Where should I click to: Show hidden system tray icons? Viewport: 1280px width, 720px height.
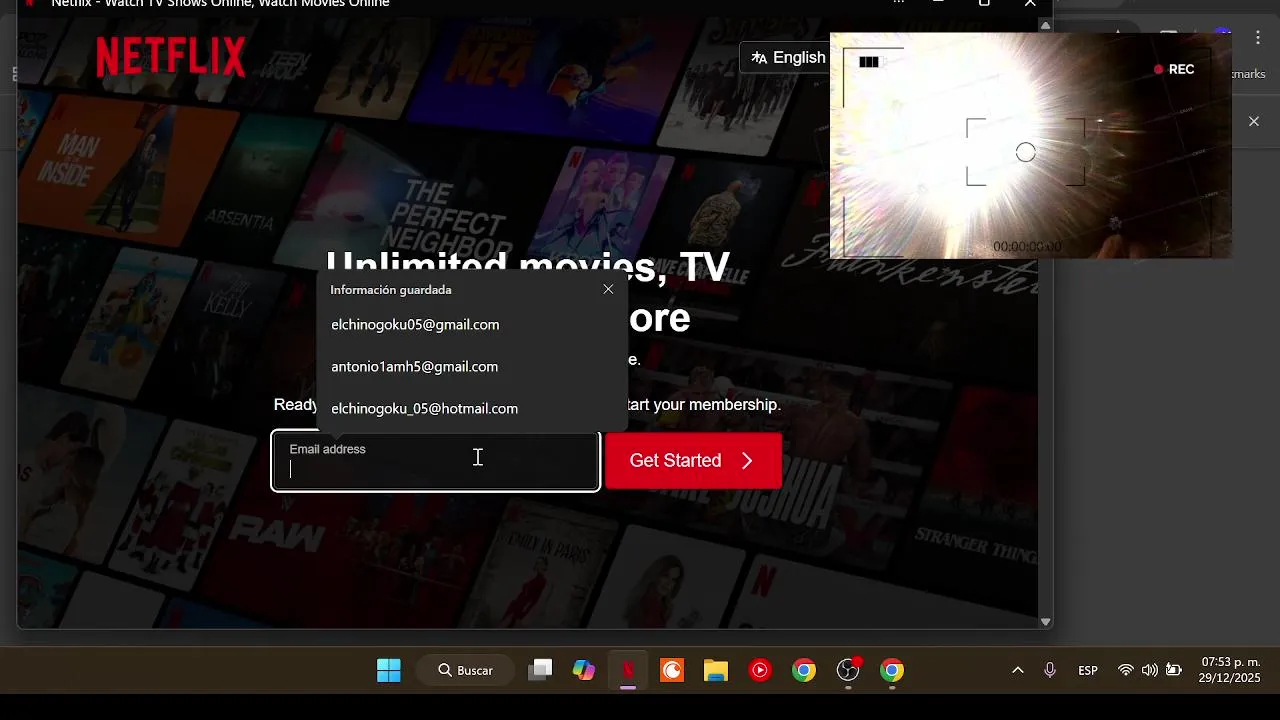pyautogui.click(x=1018, y=670)
